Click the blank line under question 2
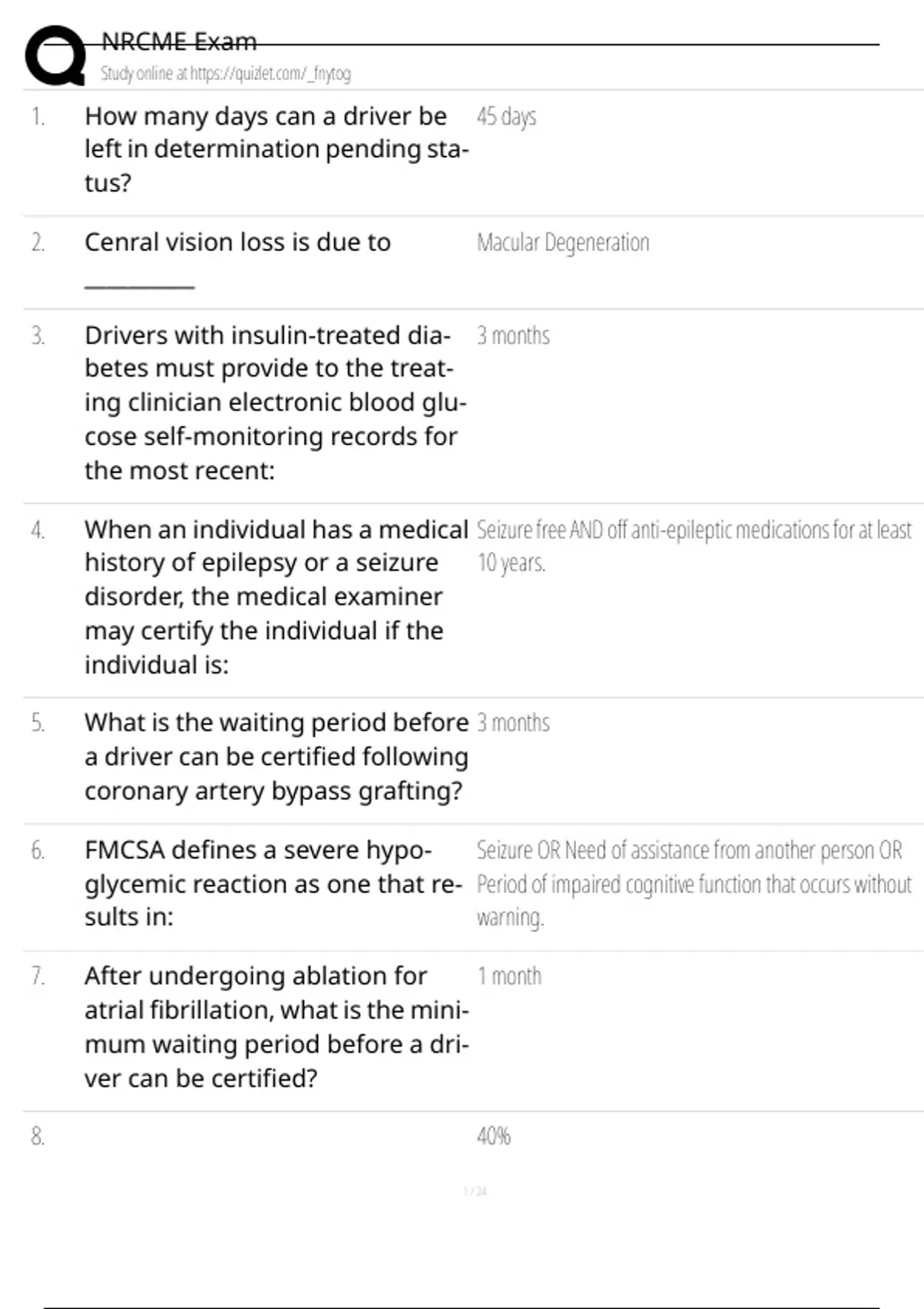Screen dimensions: 924x1309 [x=139, y=286]
